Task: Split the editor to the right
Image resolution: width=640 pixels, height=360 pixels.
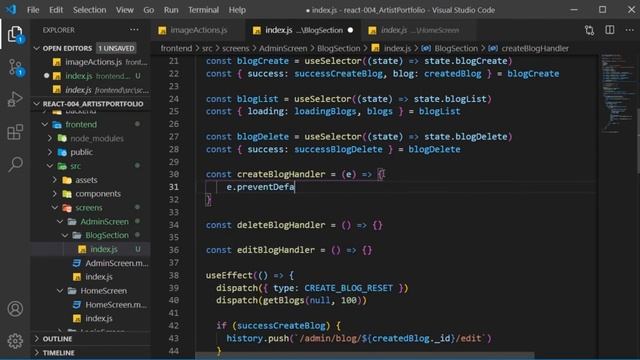Action: tap(610, 30)
